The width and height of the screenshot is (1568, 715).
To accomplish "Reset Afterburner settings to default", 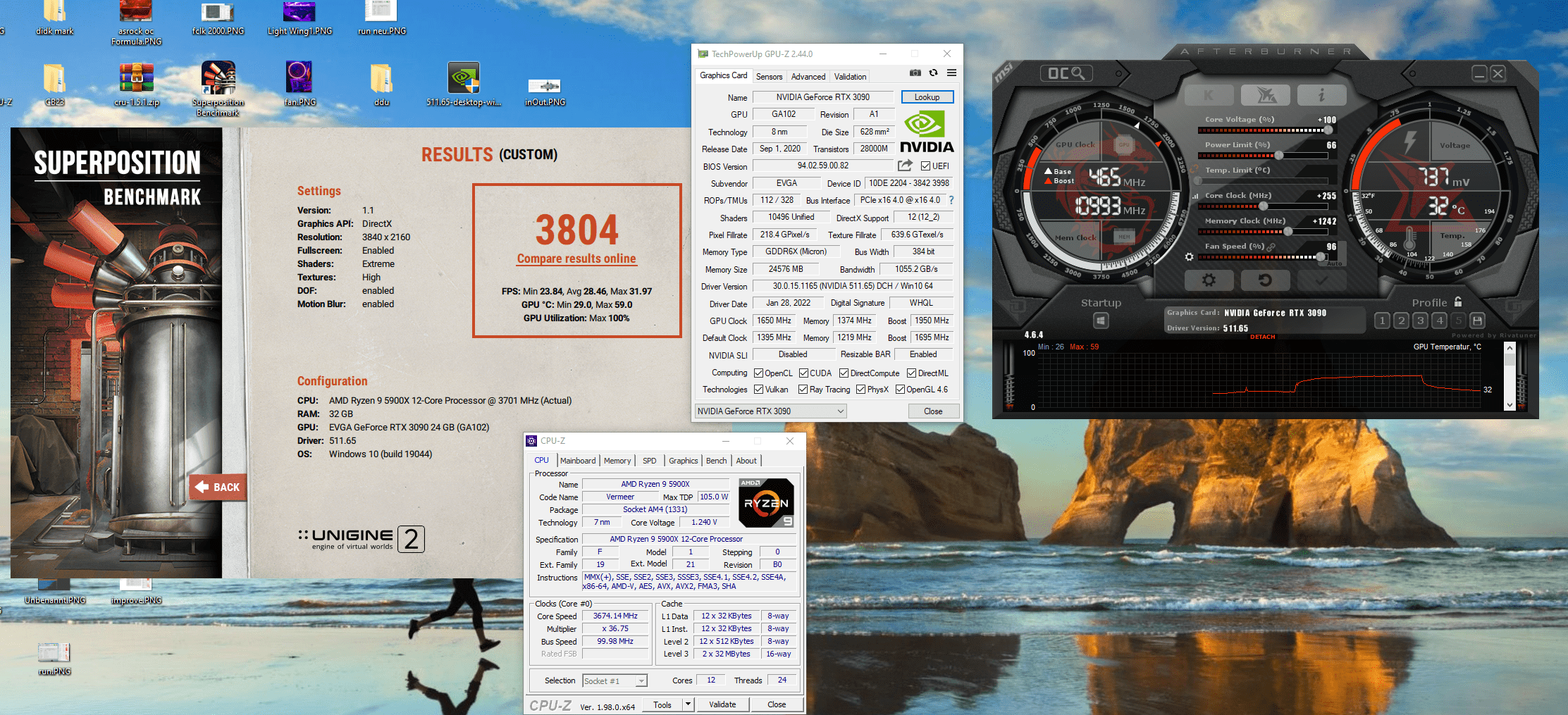I will tap(1265, 280).
